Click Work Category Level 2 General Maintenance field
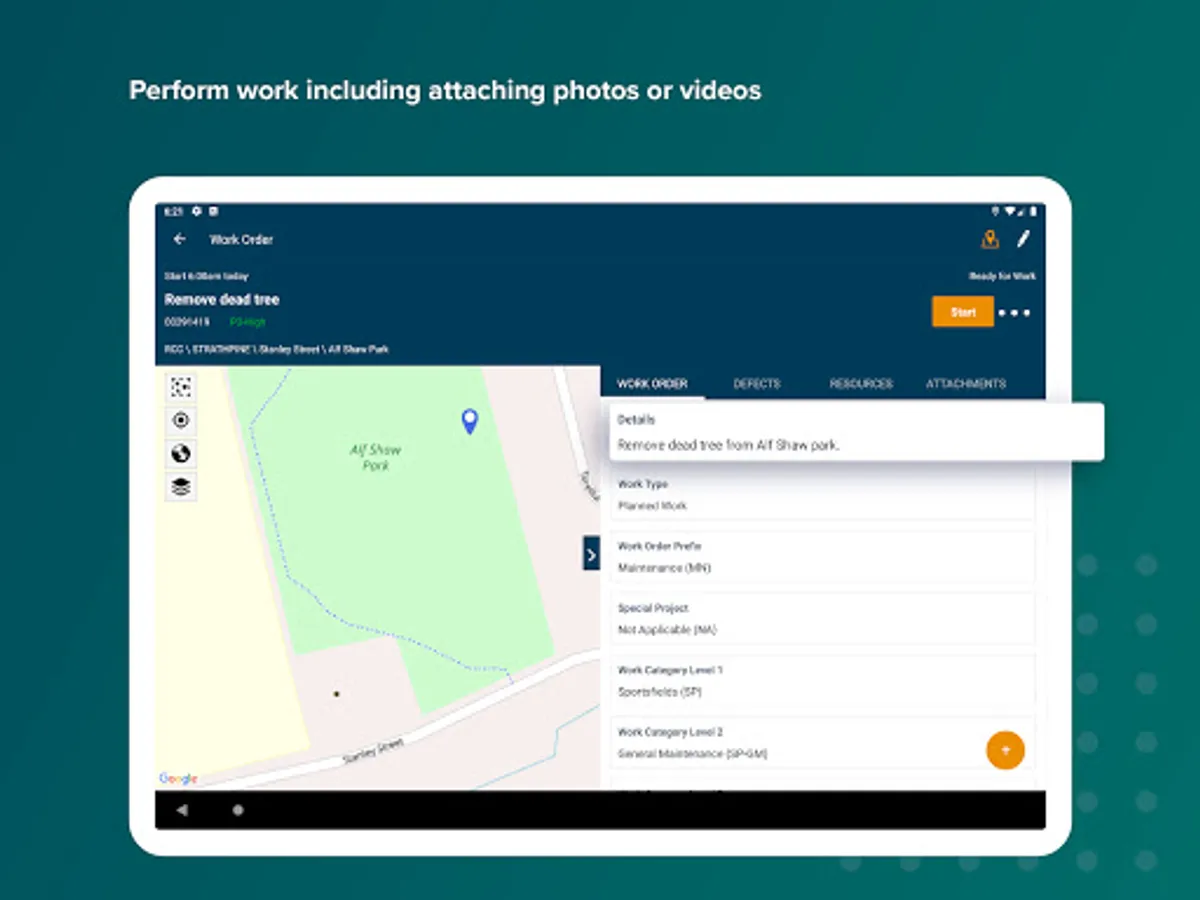1200x900 pixels. tap(822, 743)
